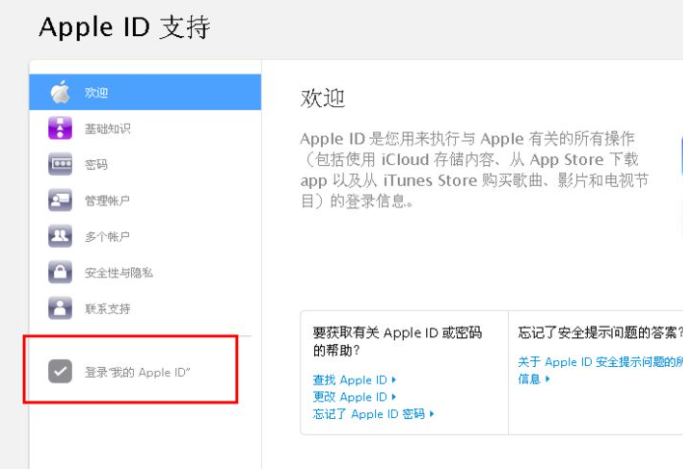The width and height of the screenshot is (683, 469).
Task: Click the 密码 password field icon
Action: point(61,165)
